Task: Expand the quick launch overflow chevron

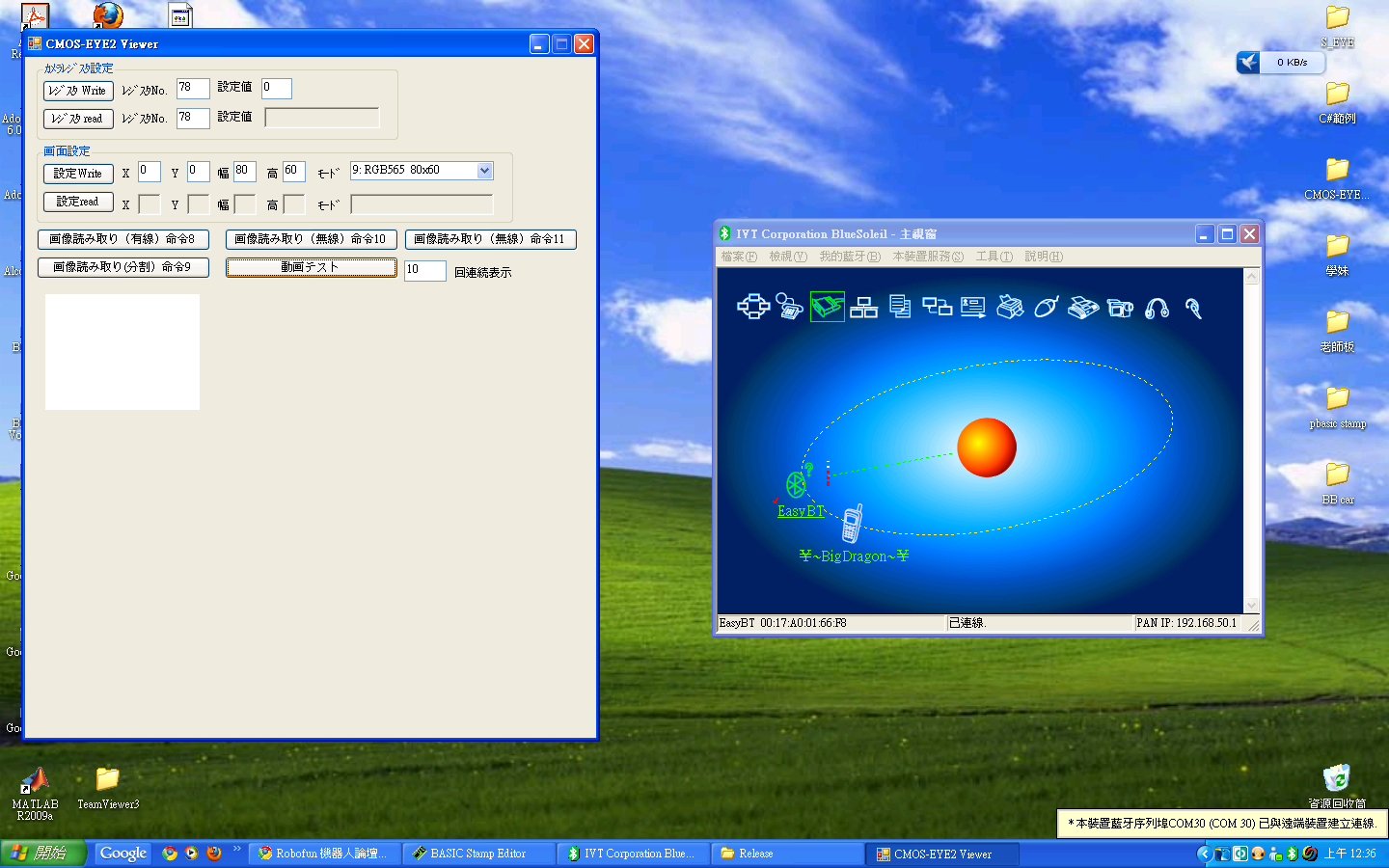Action: click(236, 849)
